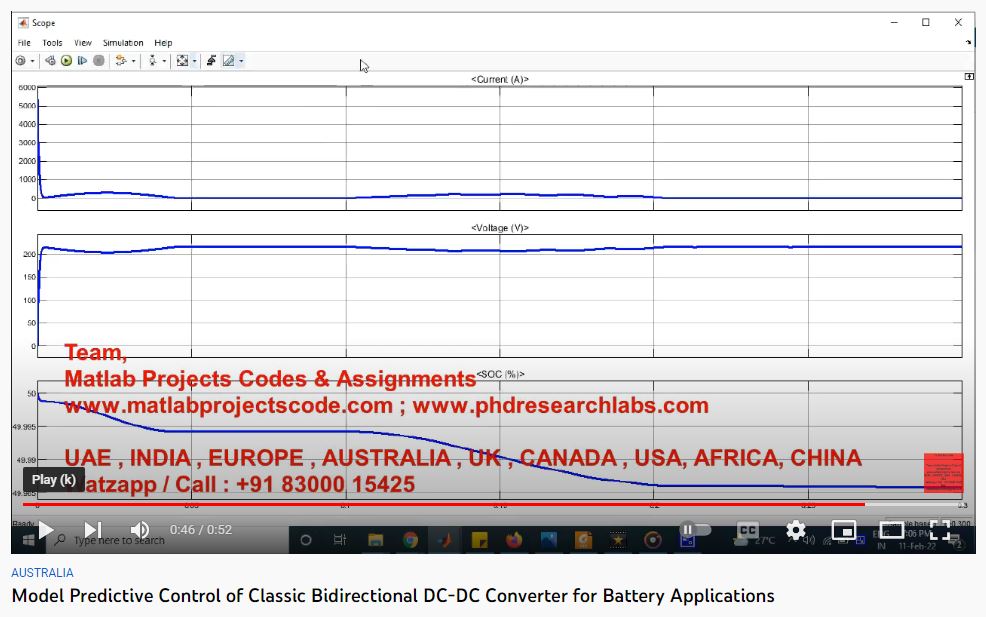Open the Tools menu in Scope

52,43
